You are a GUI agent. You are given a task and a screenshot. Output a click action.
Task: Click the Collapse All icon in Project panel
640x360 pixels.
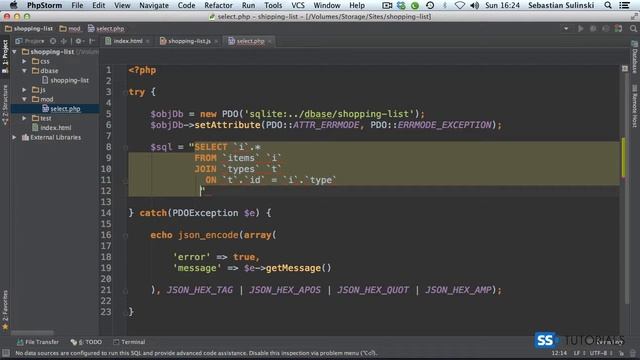point(64,41)
